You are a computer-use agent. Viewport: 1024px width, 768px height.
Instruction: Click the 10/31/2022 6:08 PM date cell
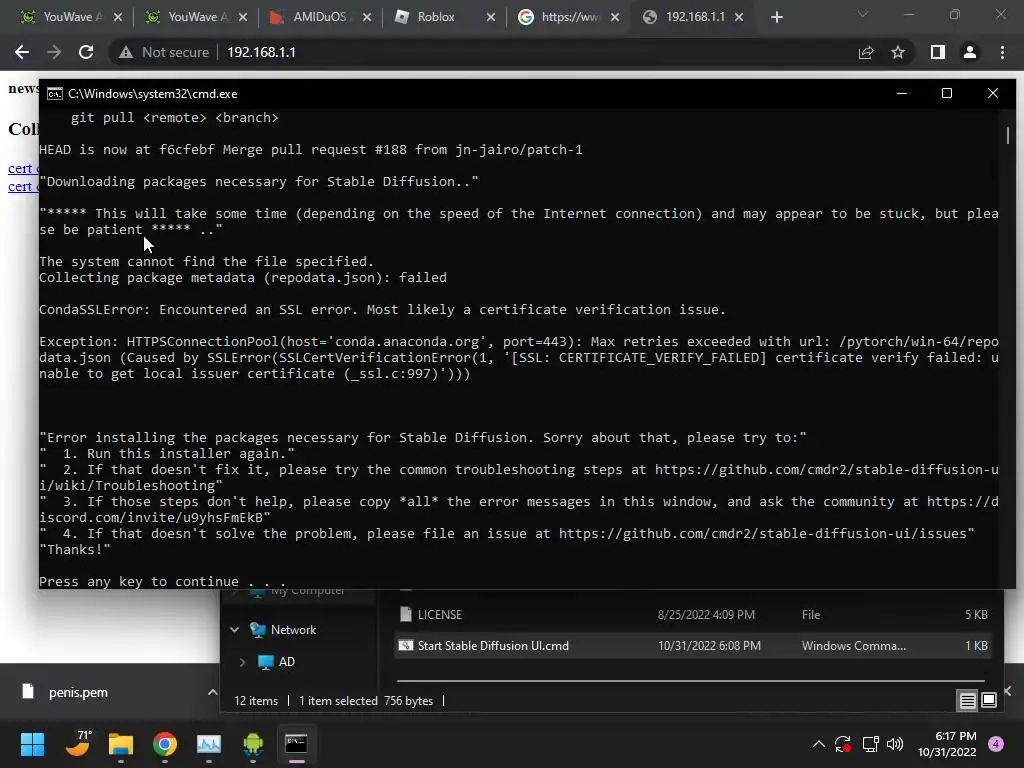click(709, 646)
